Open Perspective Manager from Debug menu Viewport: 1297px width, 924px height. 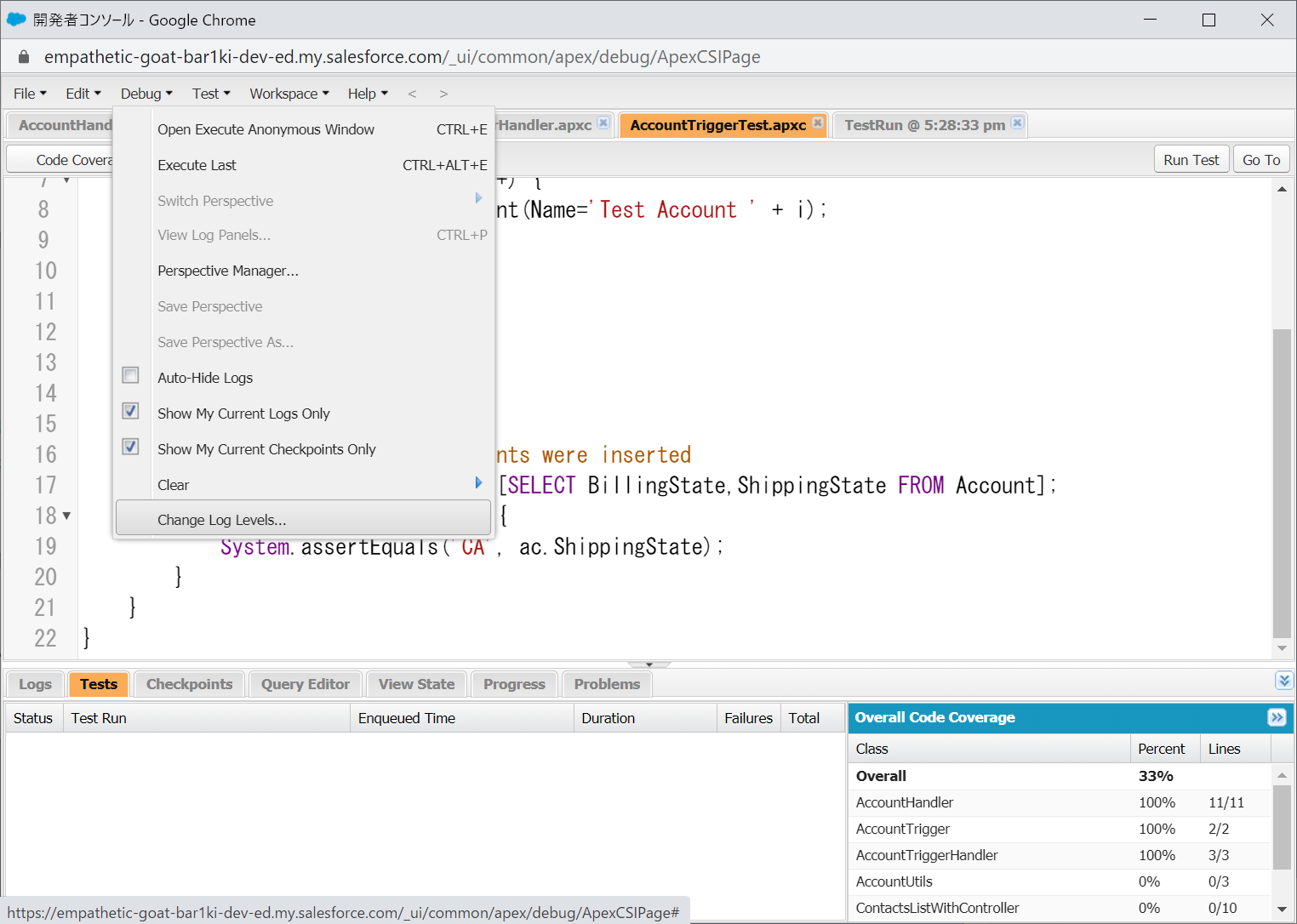coord(304,271)
